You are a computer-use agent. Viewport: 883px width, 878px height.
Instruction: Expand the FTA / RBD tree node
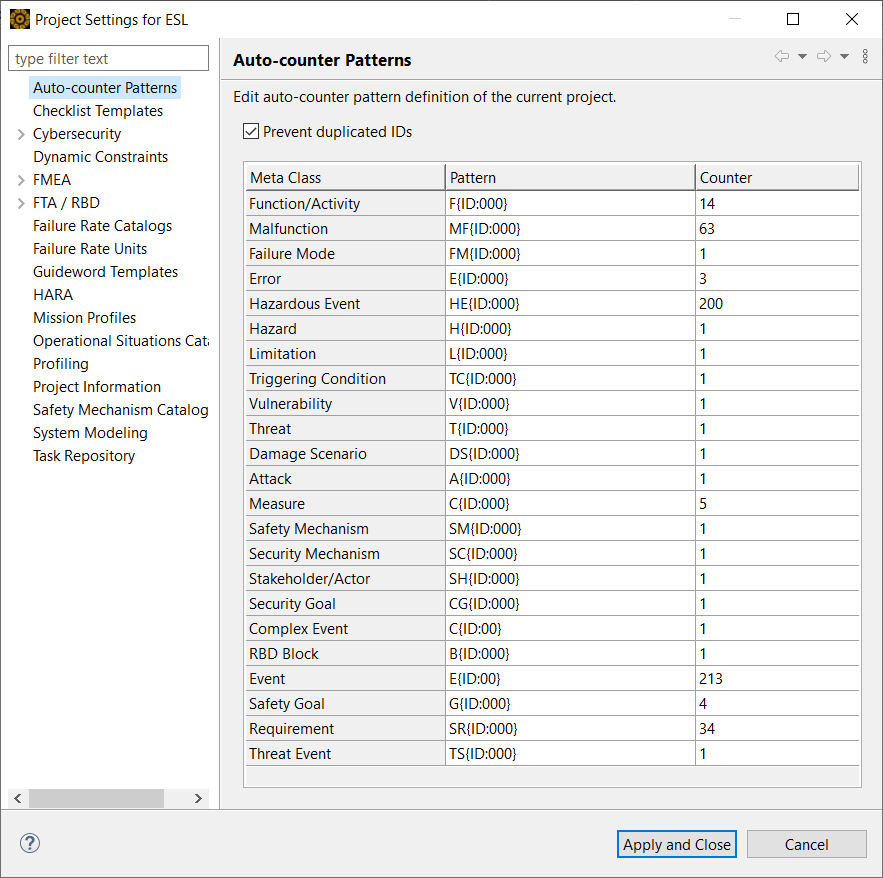pyautogui.click(x=21, y=203)
